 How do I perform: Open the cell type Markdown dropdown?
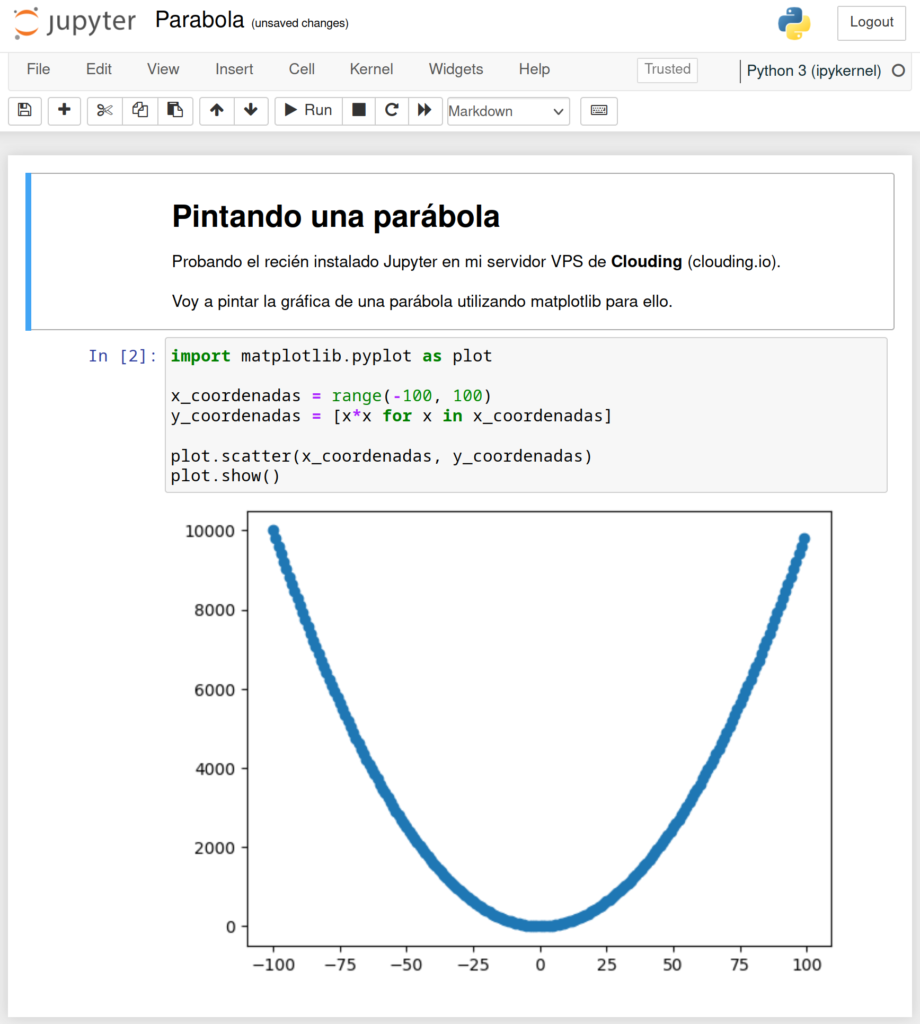(508, 111)
